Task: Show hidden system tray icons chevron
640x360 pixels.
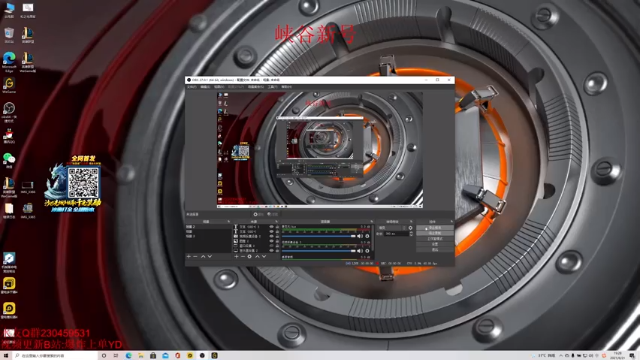Action: 560,356
